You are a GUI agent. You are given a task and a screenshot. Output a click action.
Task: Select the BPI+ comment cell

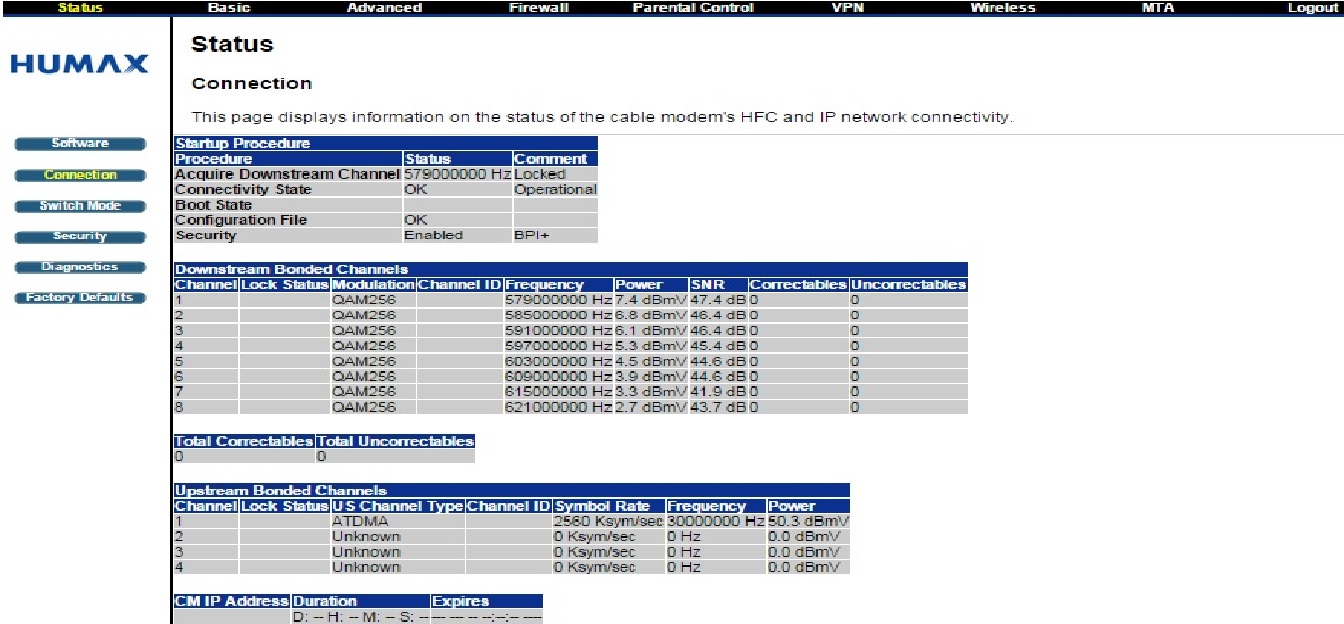click(x=555, y=235)
